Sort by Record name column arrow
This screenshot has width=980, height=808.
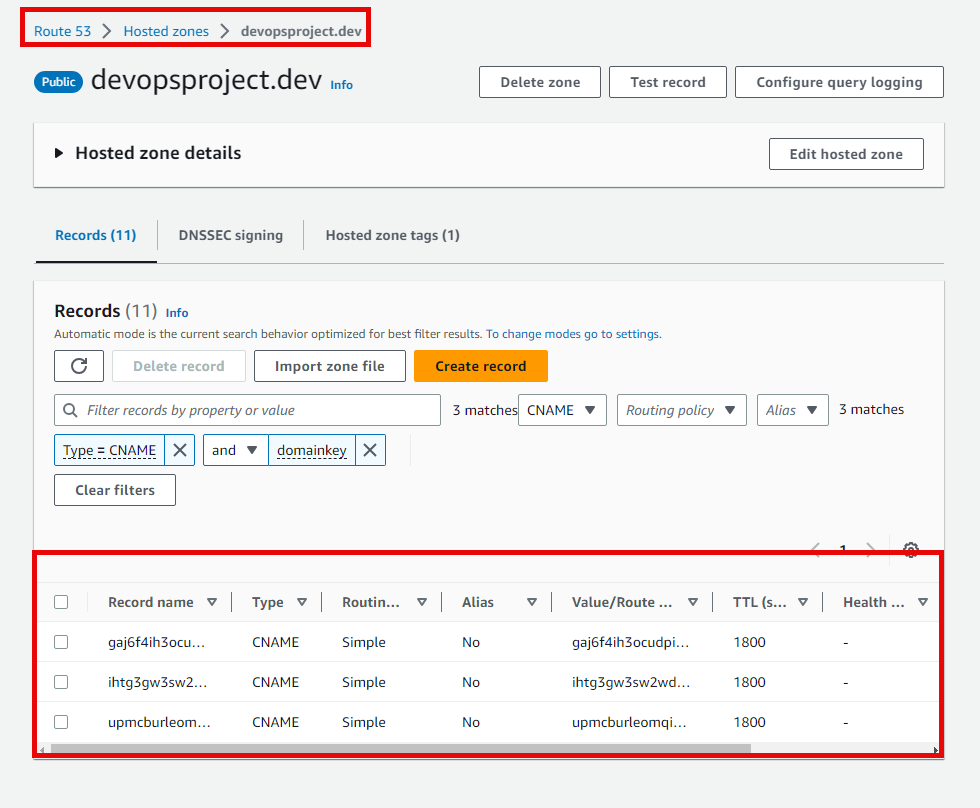(x=212, y=602)
